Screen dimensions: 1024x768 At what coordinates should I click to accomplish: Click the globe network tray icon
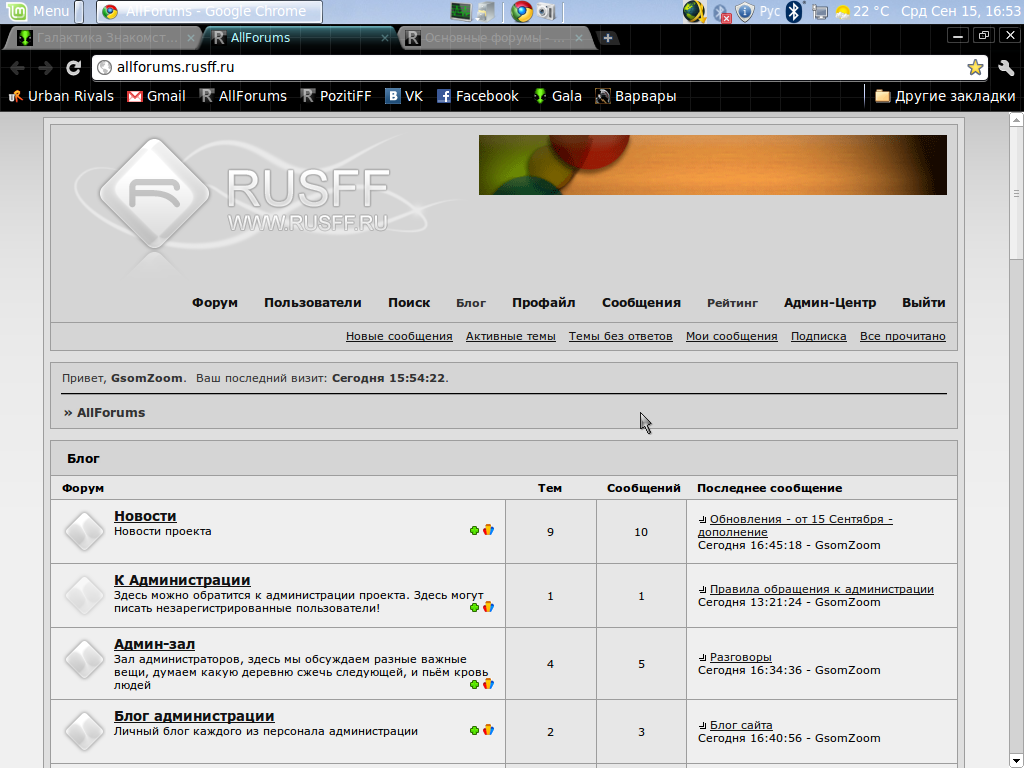click(x=694, y=11)
